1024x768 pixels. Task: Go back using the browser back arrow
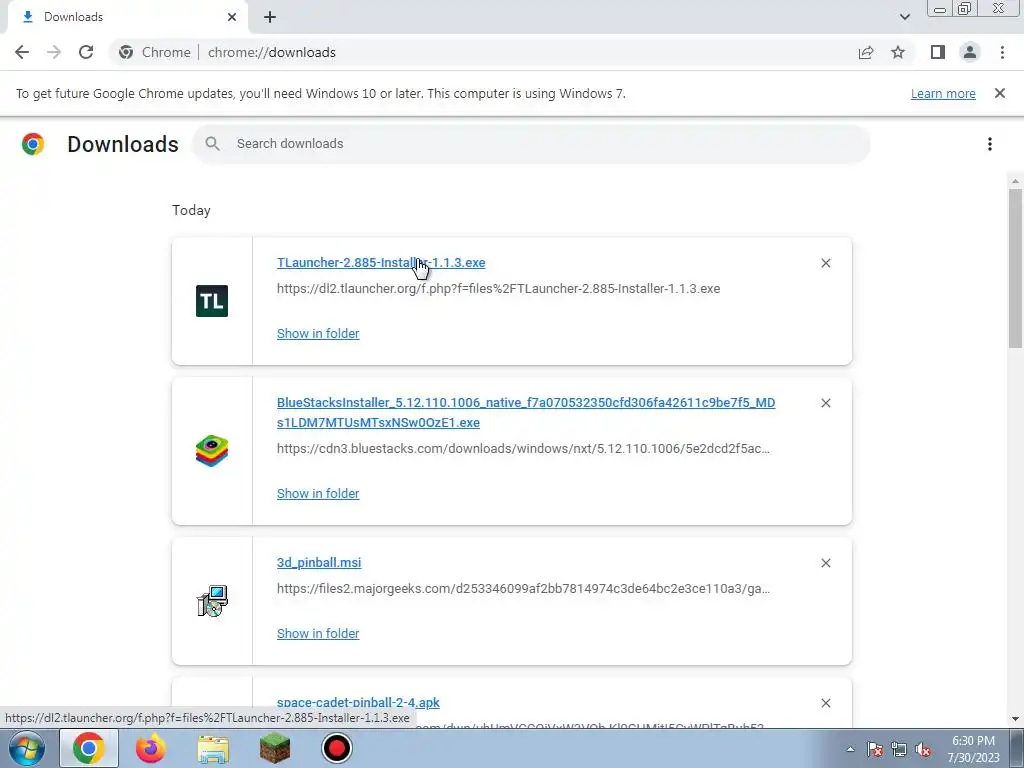pos(22,52)
